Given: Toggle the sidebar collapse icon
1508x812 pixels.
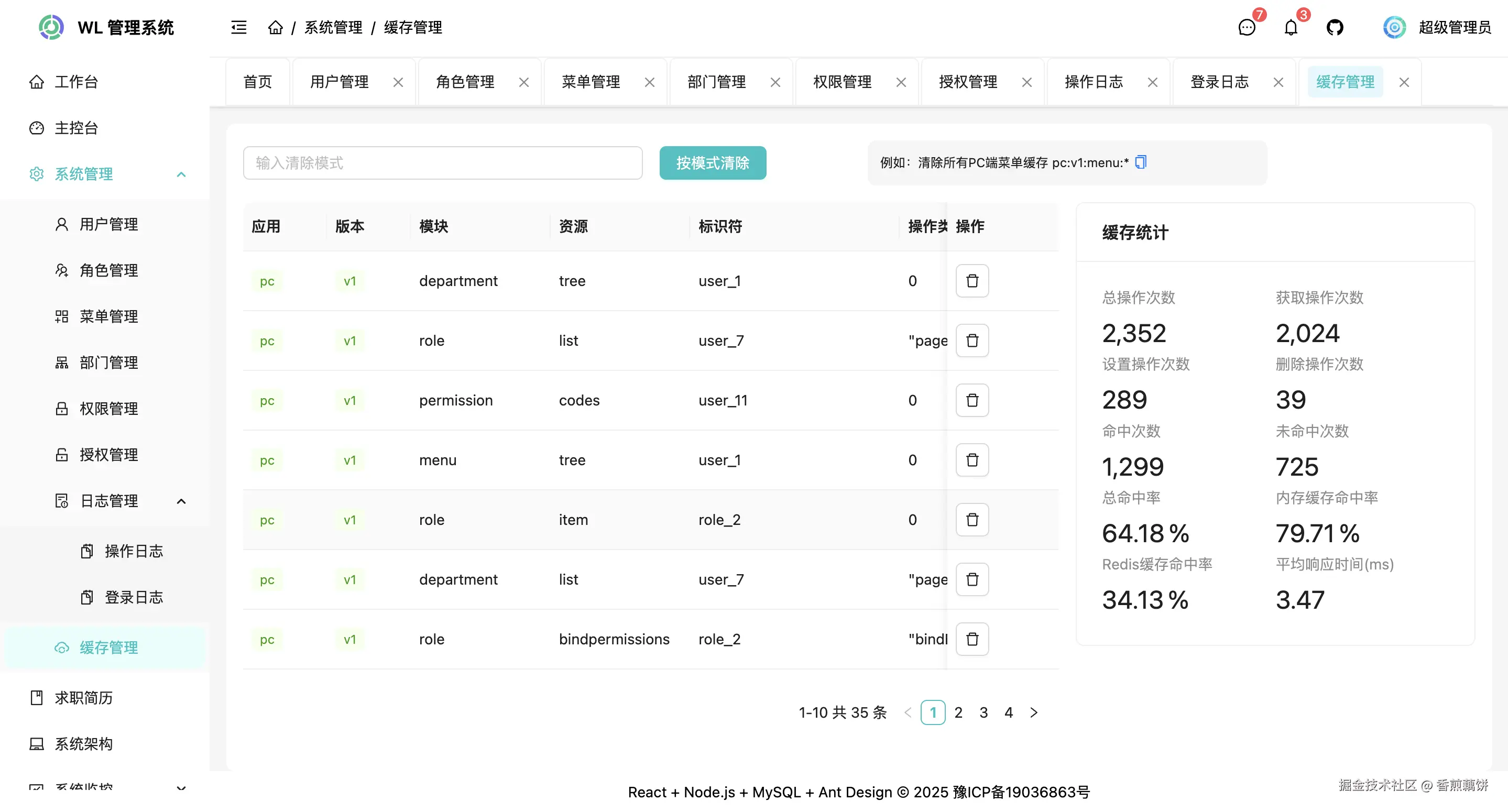Looking at the screenshot, I should (x=238, y=28).
